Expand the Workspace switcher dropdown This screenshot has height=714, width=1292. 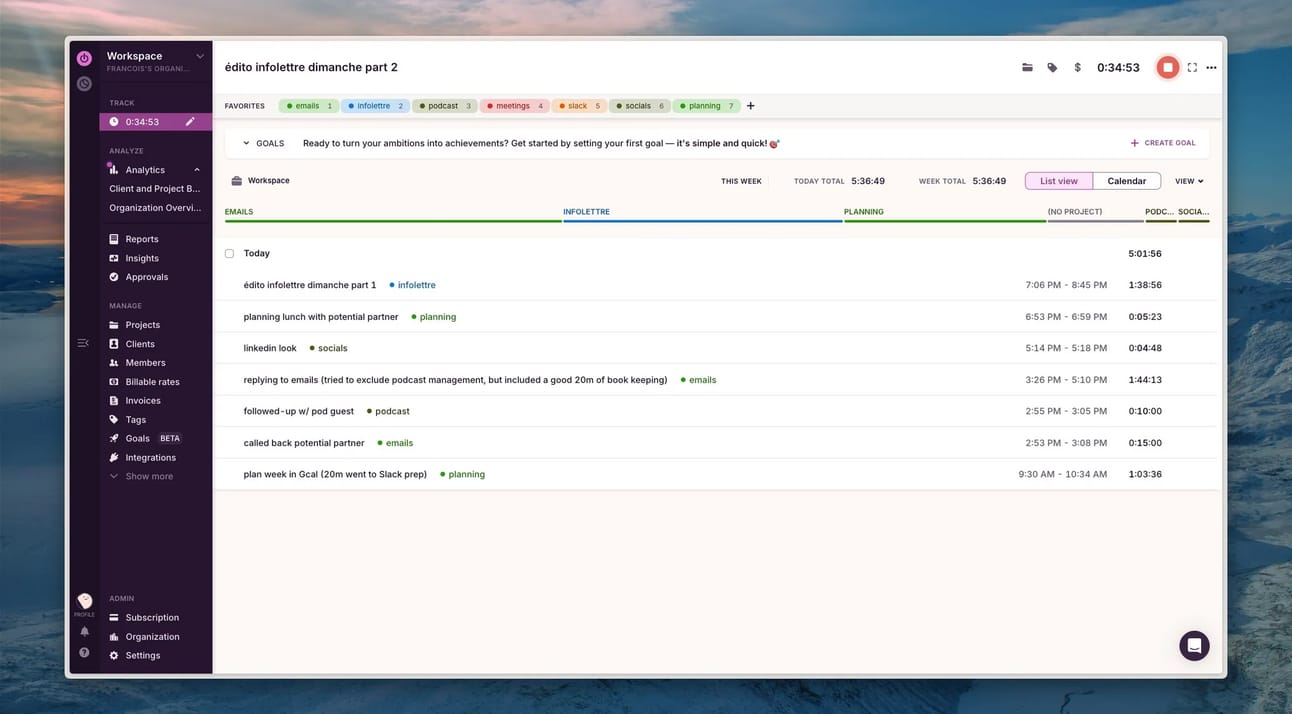pyautogui.click(x=200, y=56)
